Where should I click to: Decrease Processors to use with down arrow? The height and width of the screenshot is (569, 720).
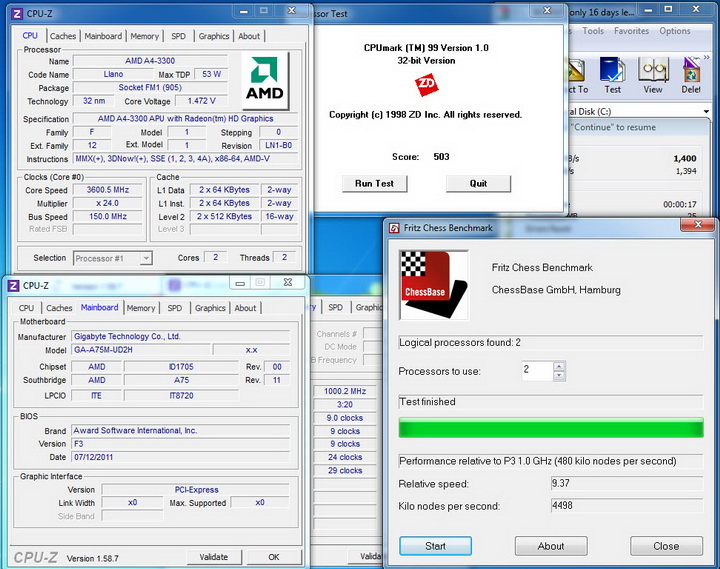559,375
